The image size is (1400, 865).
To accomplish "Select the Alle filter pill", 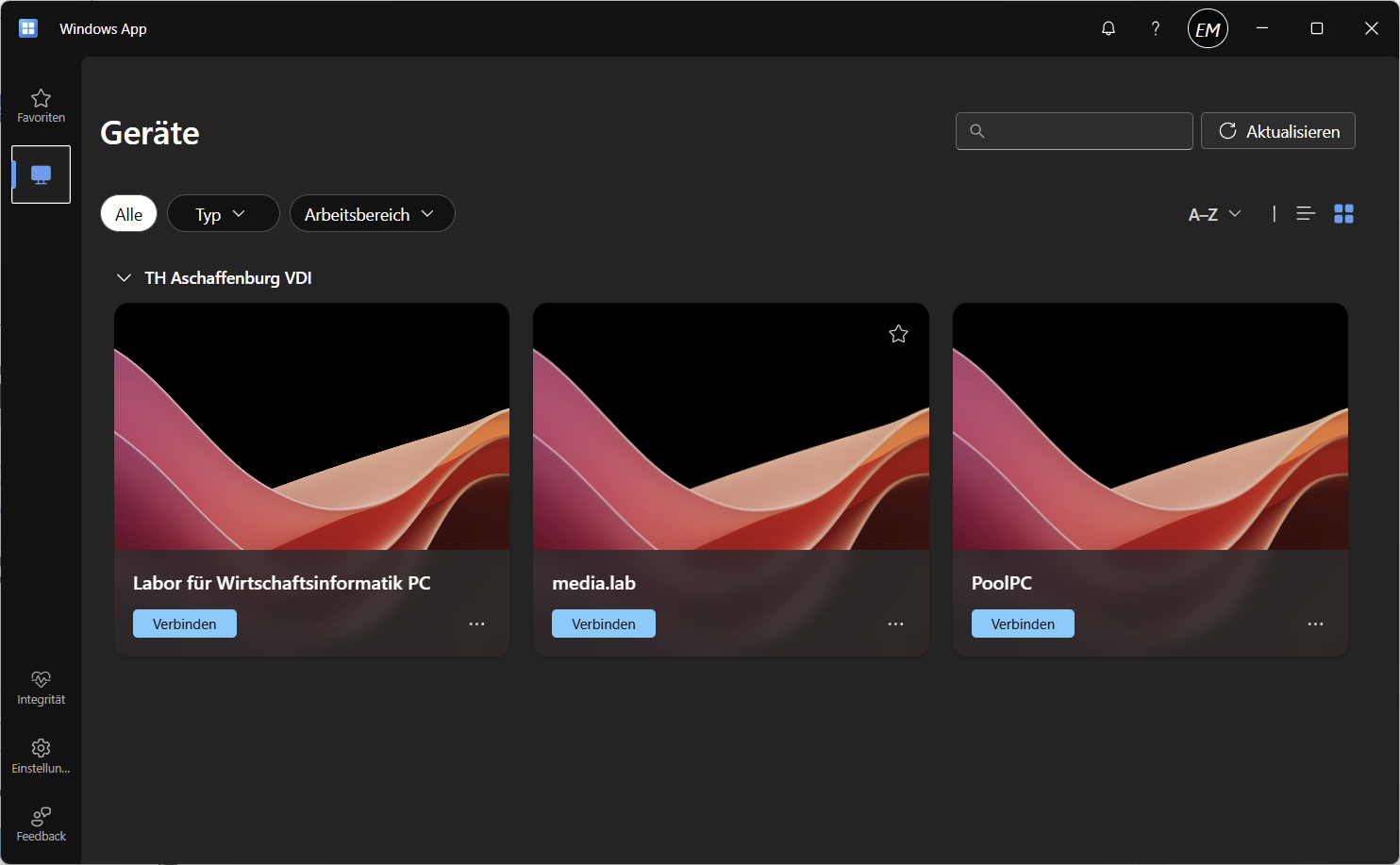I will click(128, 214).
